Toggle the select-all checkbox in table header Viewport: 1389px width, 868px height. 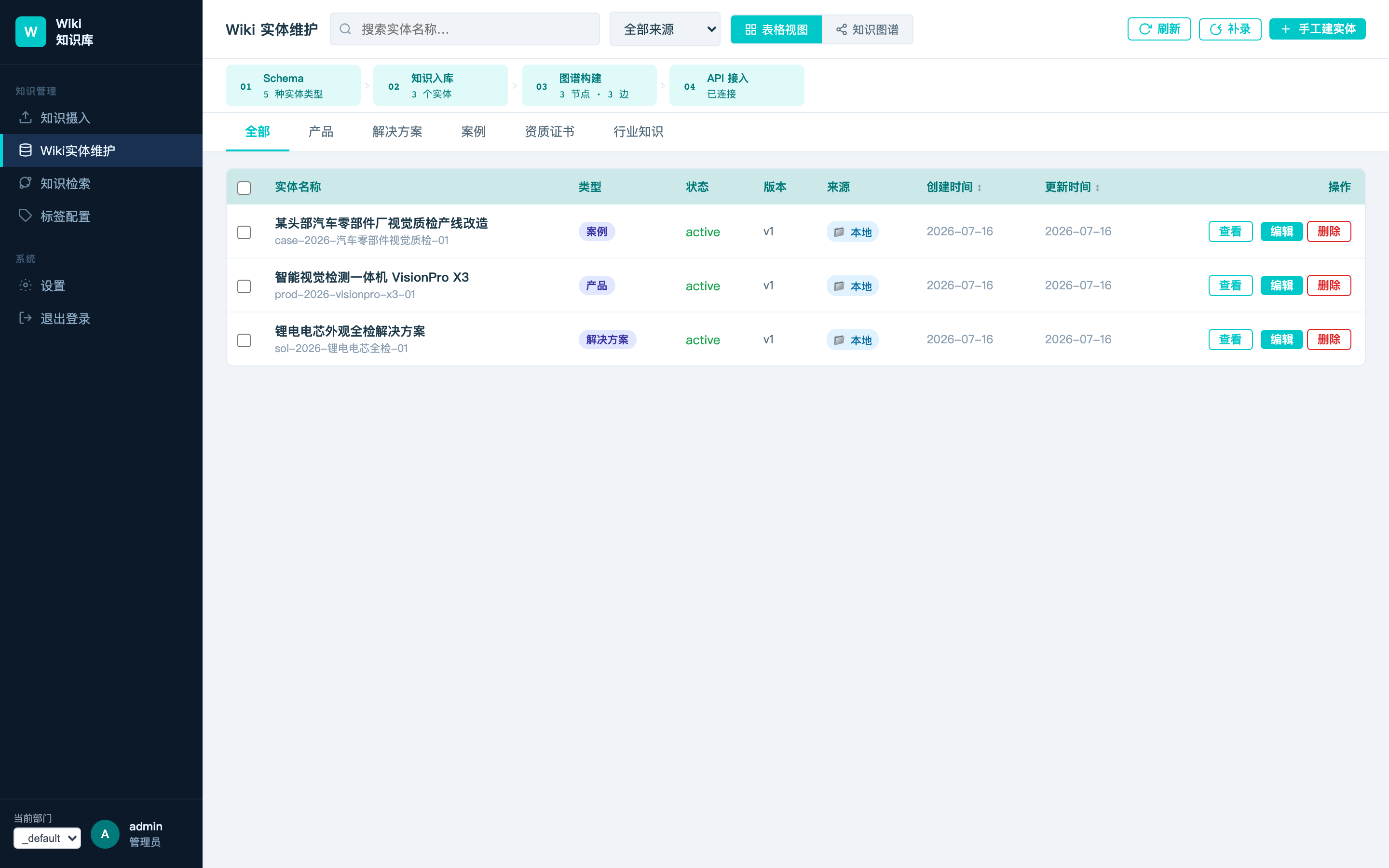[244, 188]
